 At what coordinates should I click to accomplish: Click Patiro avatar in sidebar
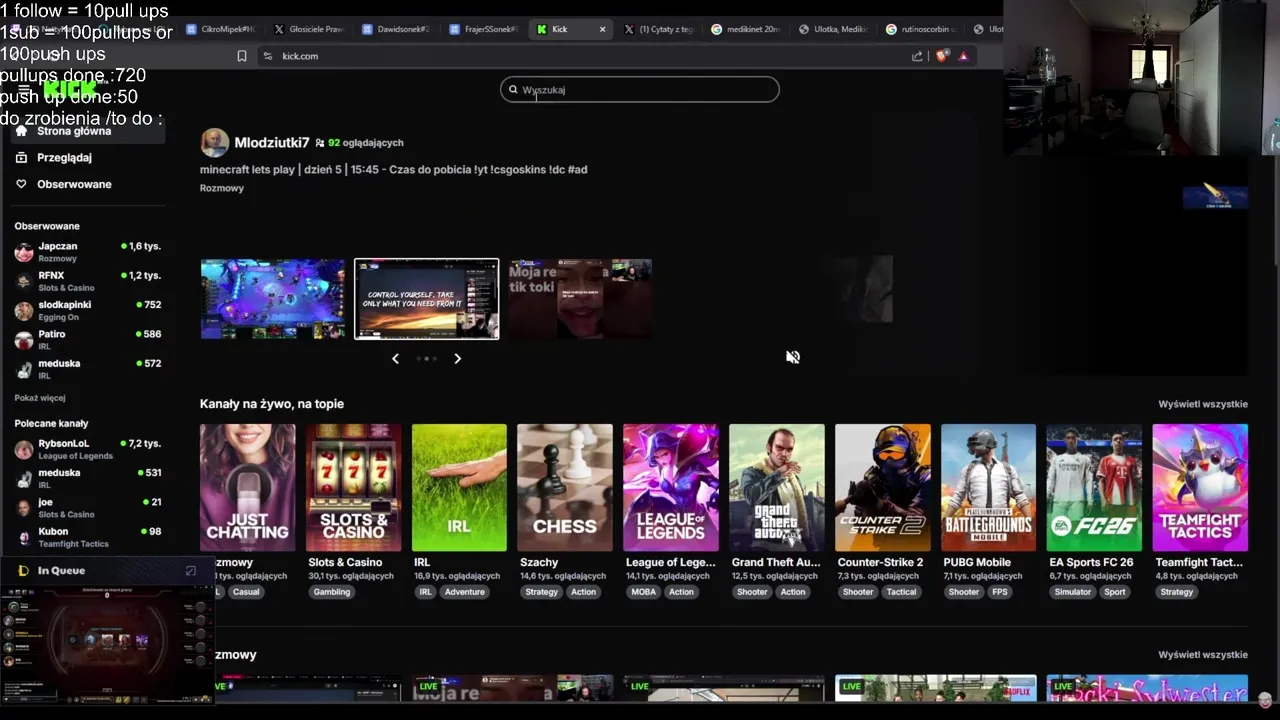point(24,340)
